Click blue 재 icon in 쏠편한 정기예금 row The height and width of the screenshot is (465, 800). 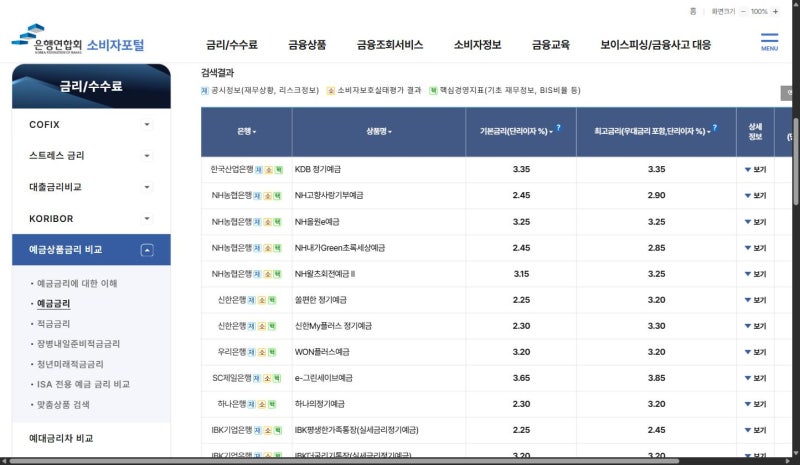click(252, 300)
